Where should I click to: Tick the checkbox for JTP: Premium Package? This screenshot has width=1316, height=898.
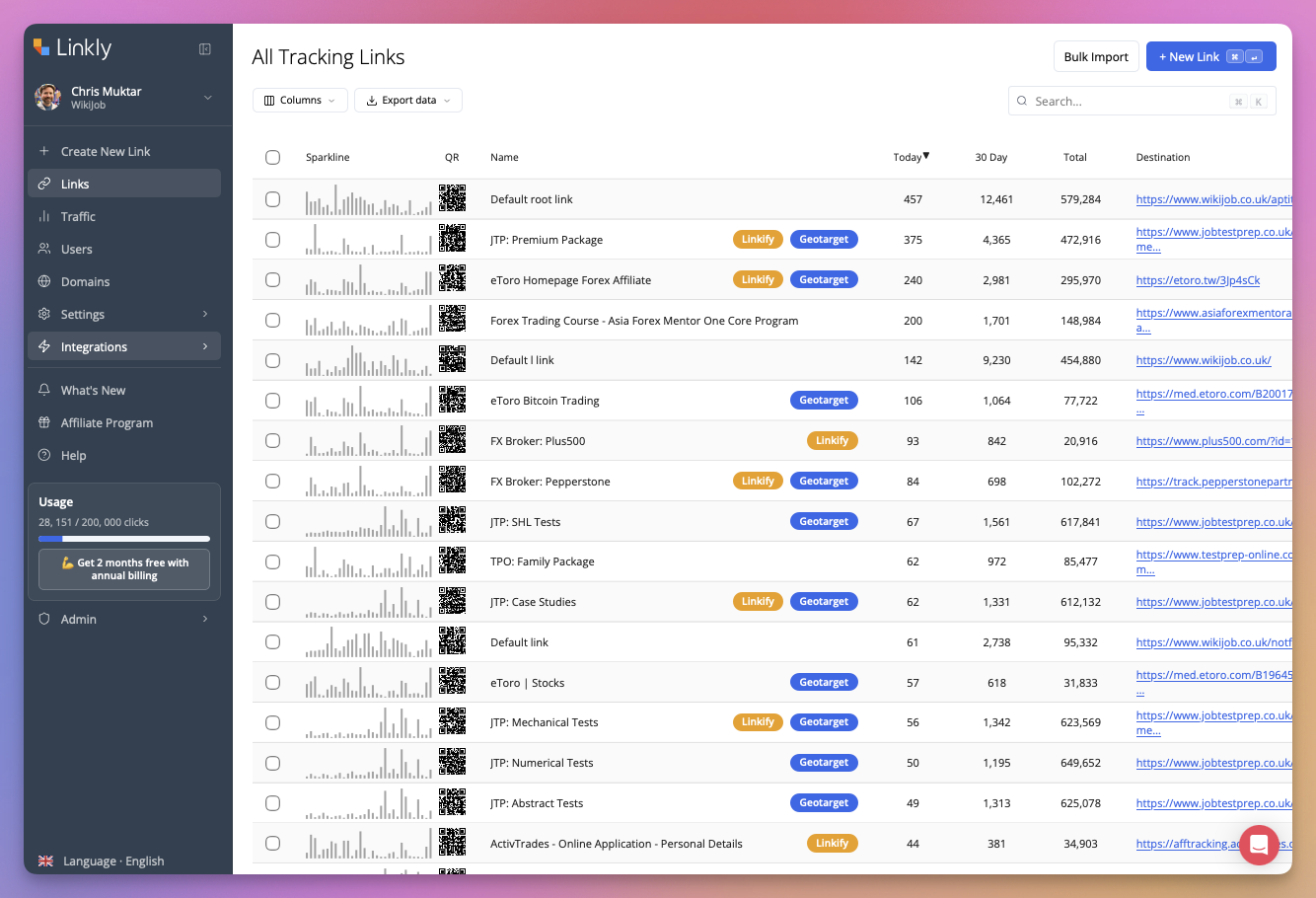pyautogui.click(x=273, y=240)
